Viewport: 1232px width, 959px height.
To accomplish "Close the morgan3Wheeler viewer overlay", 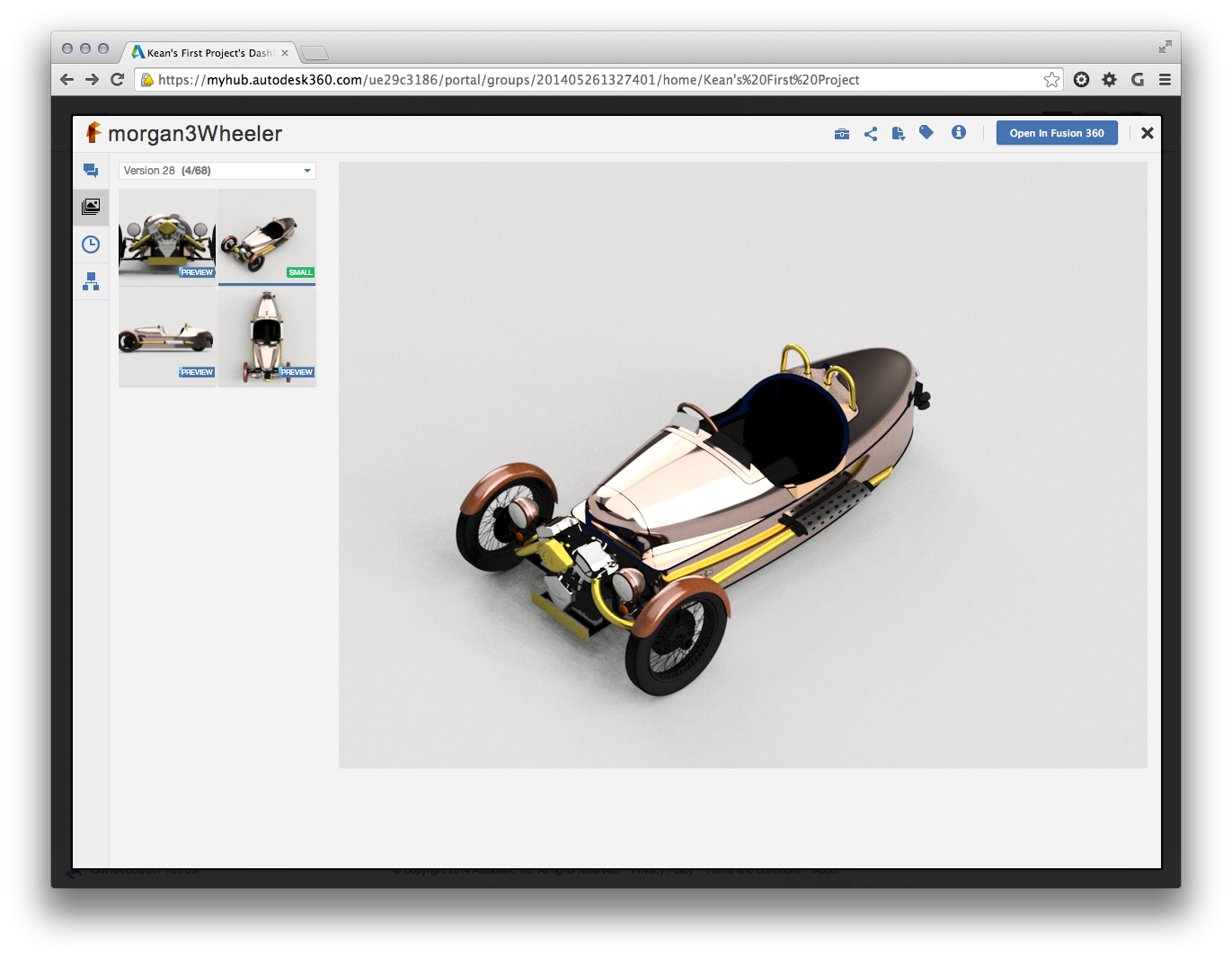I will [x=1147, y=133].
